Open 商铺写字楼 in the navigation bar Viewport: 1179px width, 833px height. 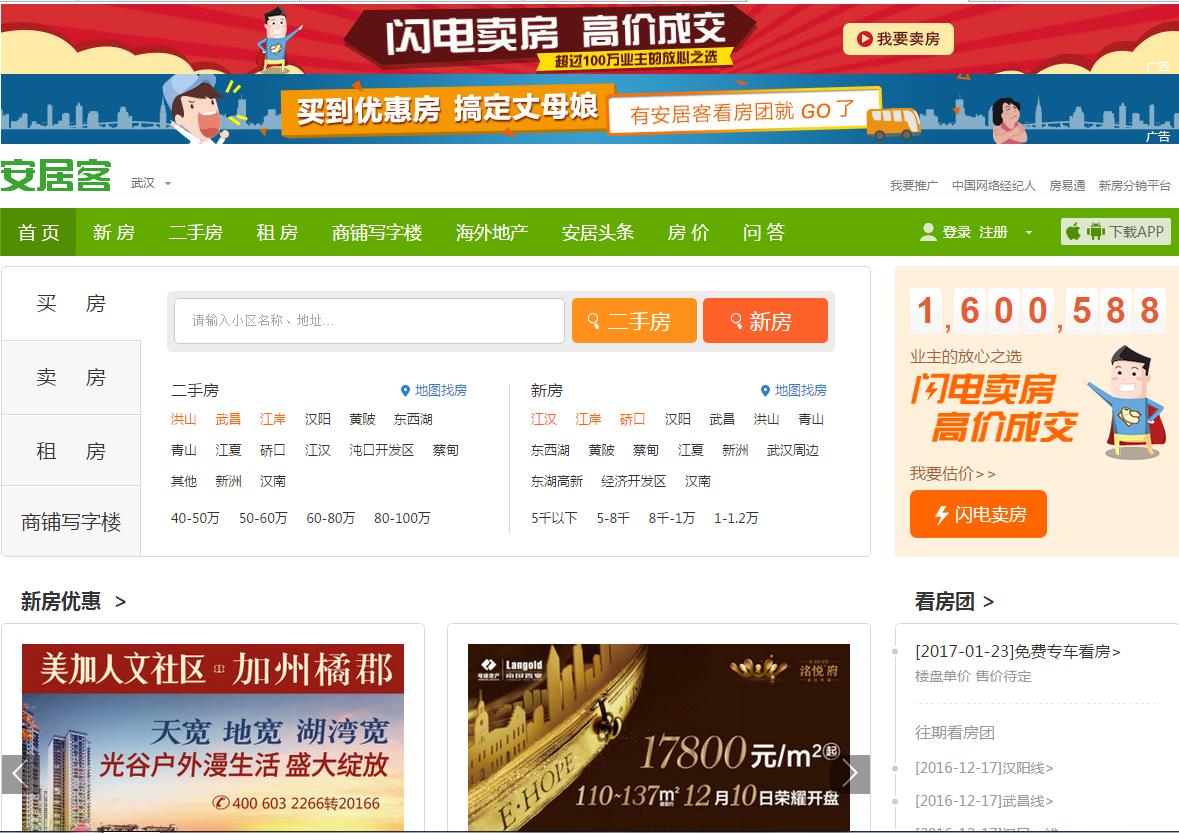[377, 232]
